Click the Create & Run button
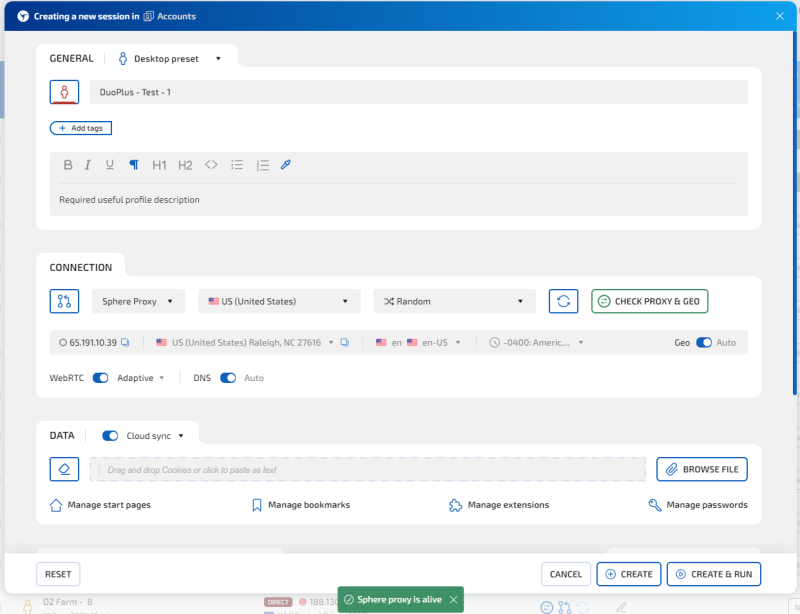The height and width of the screenshot is (614, 800). [x=714, y=574]
